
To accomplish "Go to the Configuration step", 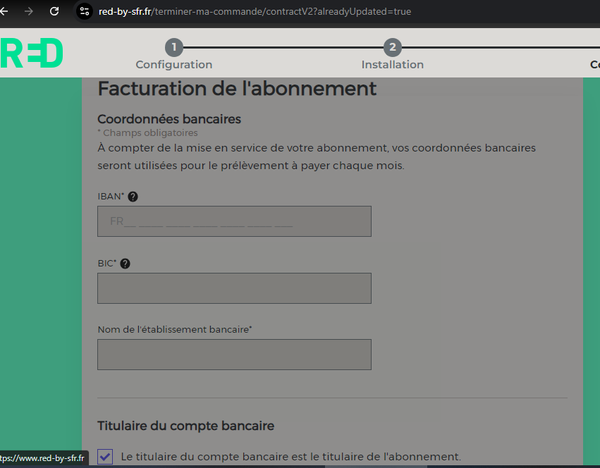I will click(174, 65).
